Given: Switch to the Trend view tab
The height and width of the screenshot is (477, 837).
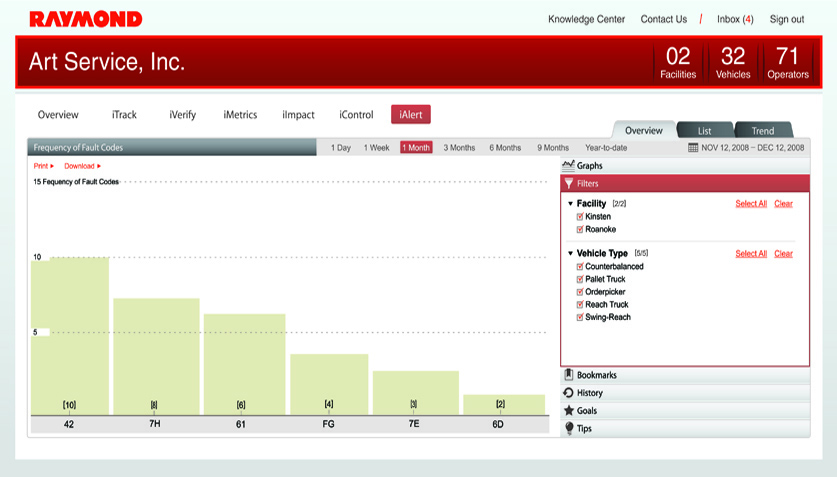Looking at the screenshot, I should pyautogui.click(x=763, y=130).
